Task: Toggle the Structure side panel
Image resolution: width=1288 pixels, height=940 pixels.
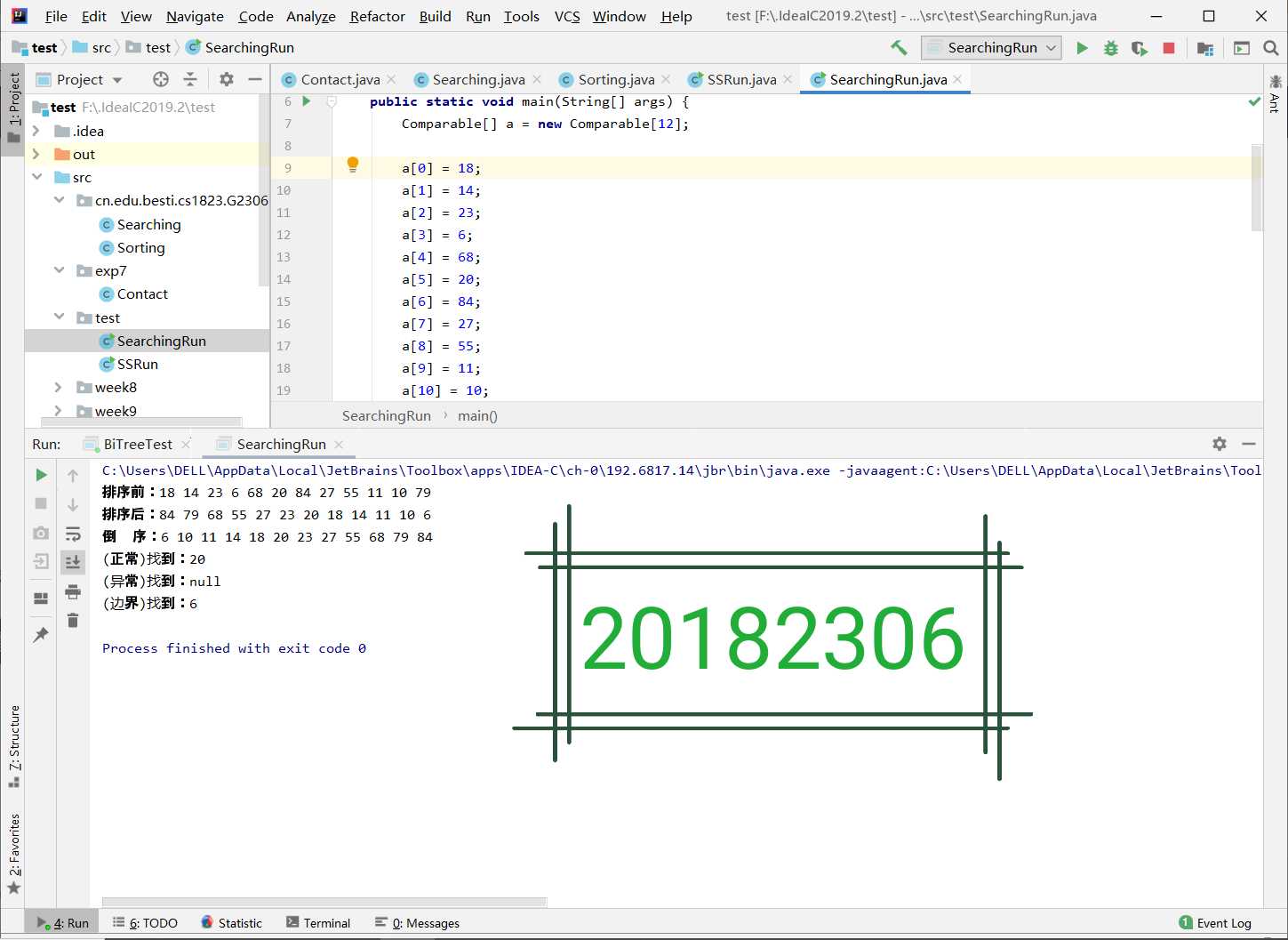Action: [x=13, y=747]
